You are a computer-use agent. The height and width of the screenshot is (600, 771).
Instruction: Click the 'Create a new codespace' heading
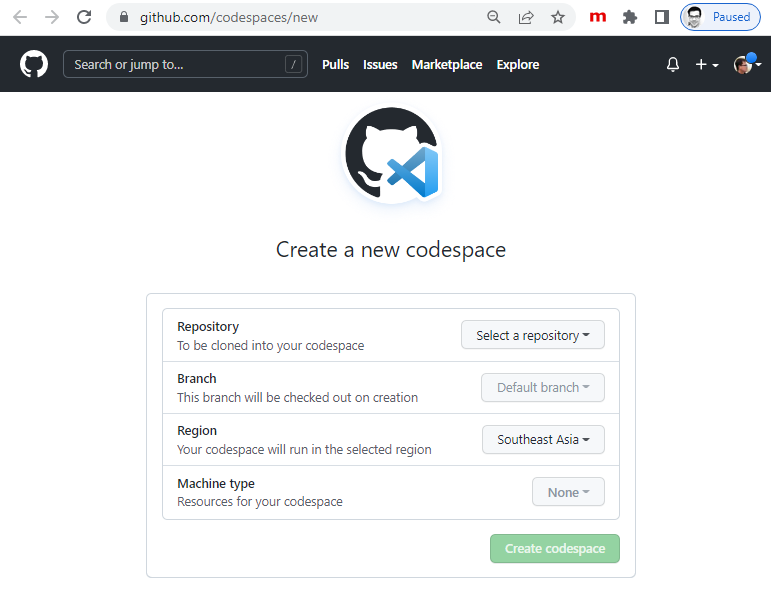click(391, 250)
